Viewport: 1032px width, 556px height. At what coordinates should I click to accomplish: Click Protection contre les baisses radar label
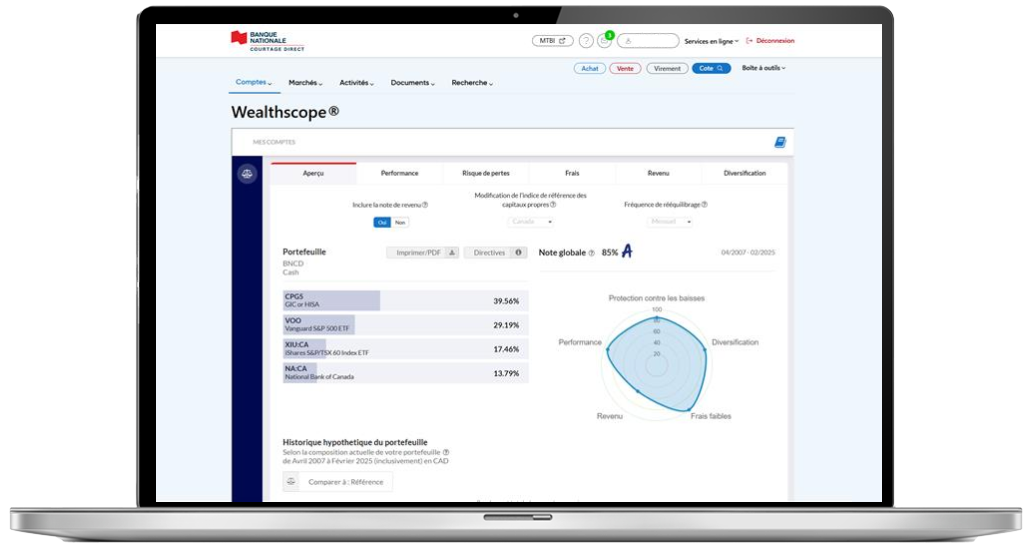click(656, 298)
